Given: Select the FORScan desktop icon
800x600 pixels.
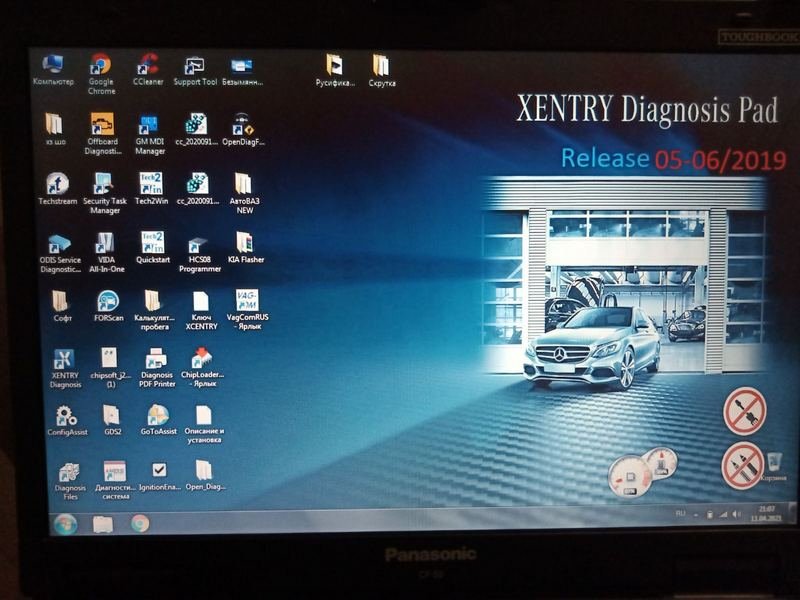Looking at the screenshot, I should pos(108,302).
